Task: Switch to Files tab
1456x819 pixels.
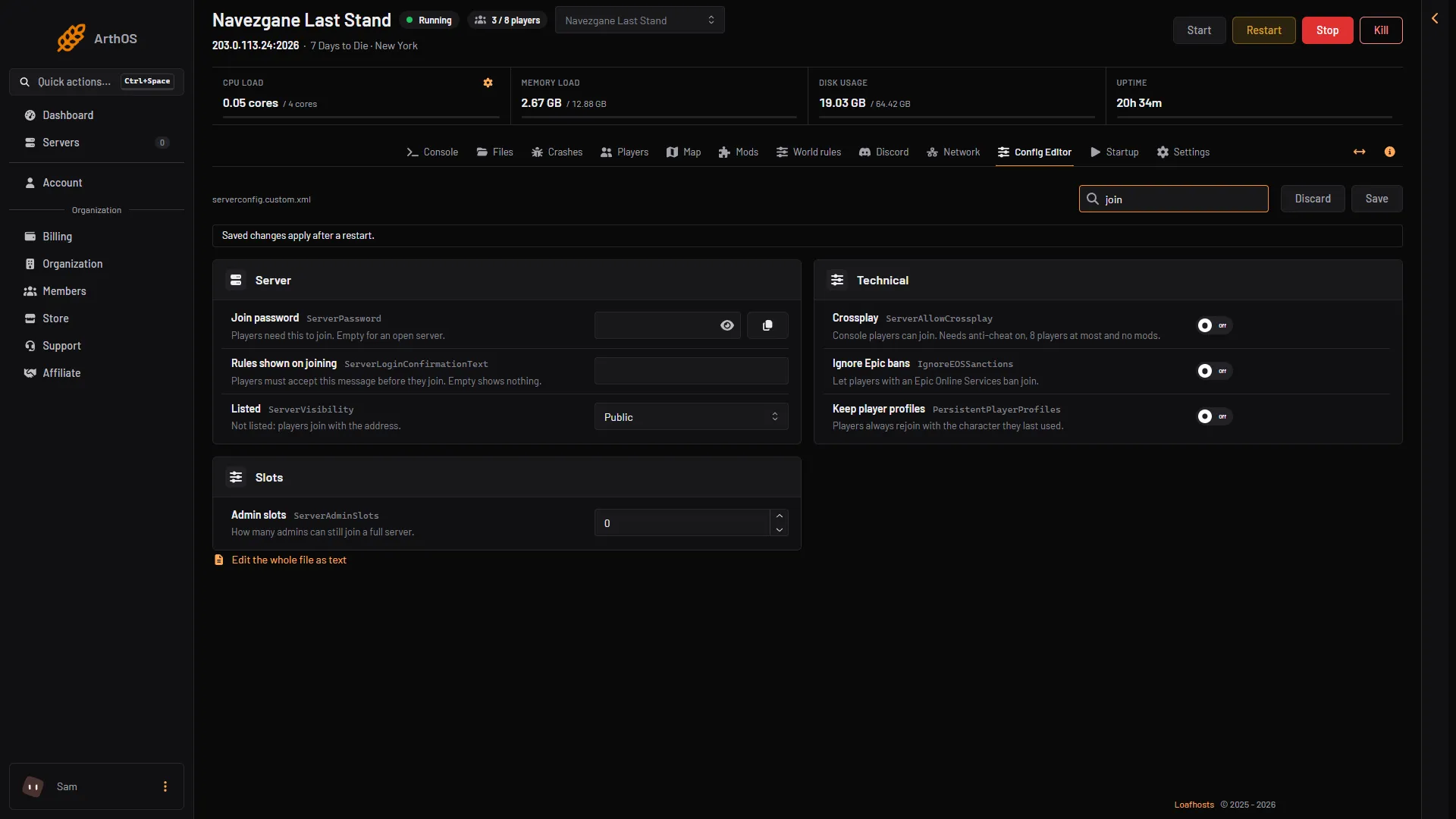Action: pyautogui.click(x=495, y=152)
